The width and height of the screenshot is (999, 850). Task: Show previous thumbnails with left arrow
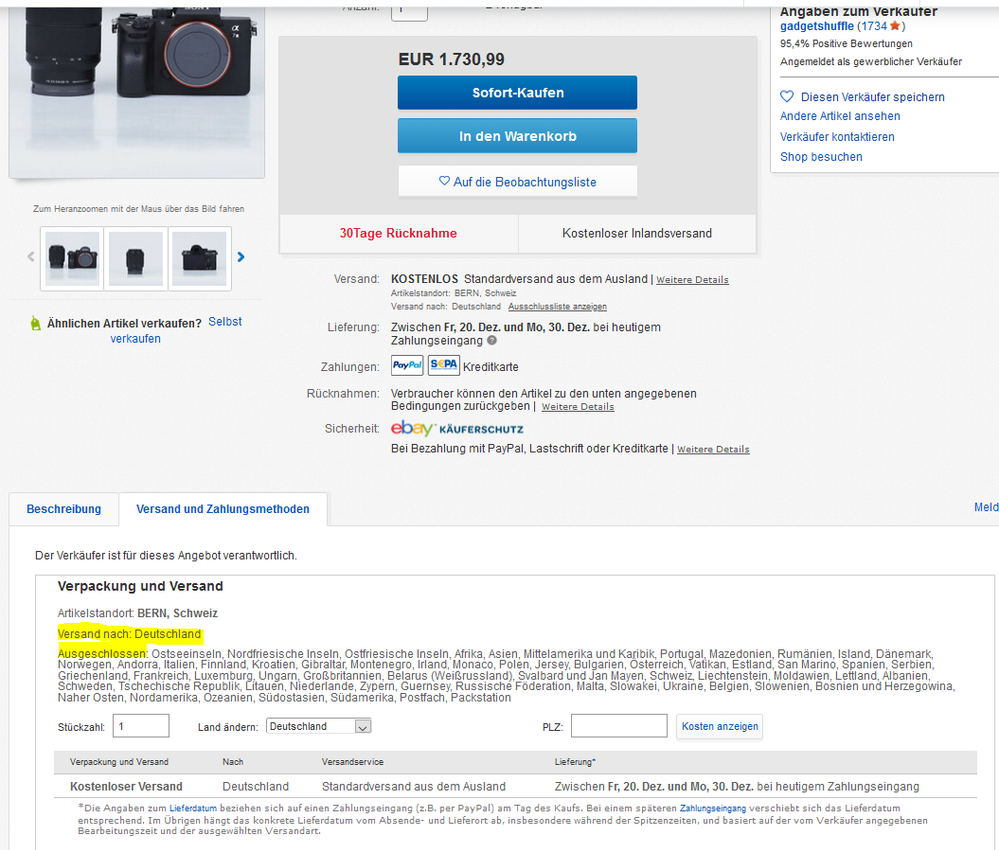[x=31, y=257]
